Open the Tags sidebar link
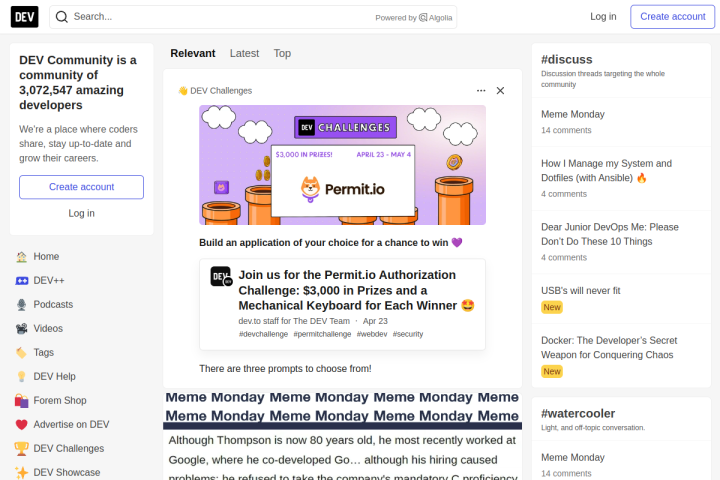720x480 pixels. tap(81, 352)
